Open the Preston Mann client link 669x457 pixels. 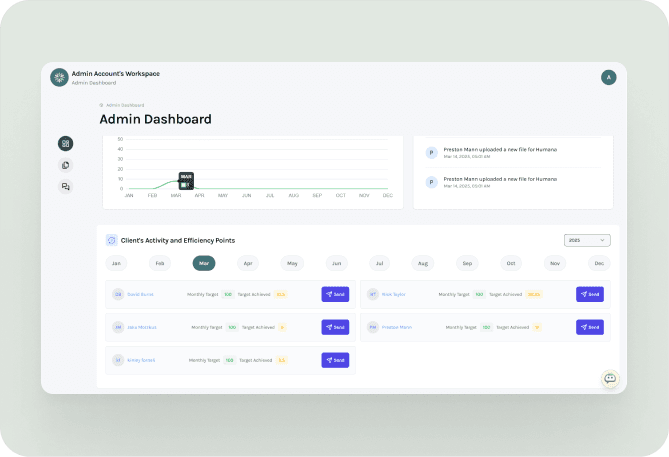(x=397, y=327)
